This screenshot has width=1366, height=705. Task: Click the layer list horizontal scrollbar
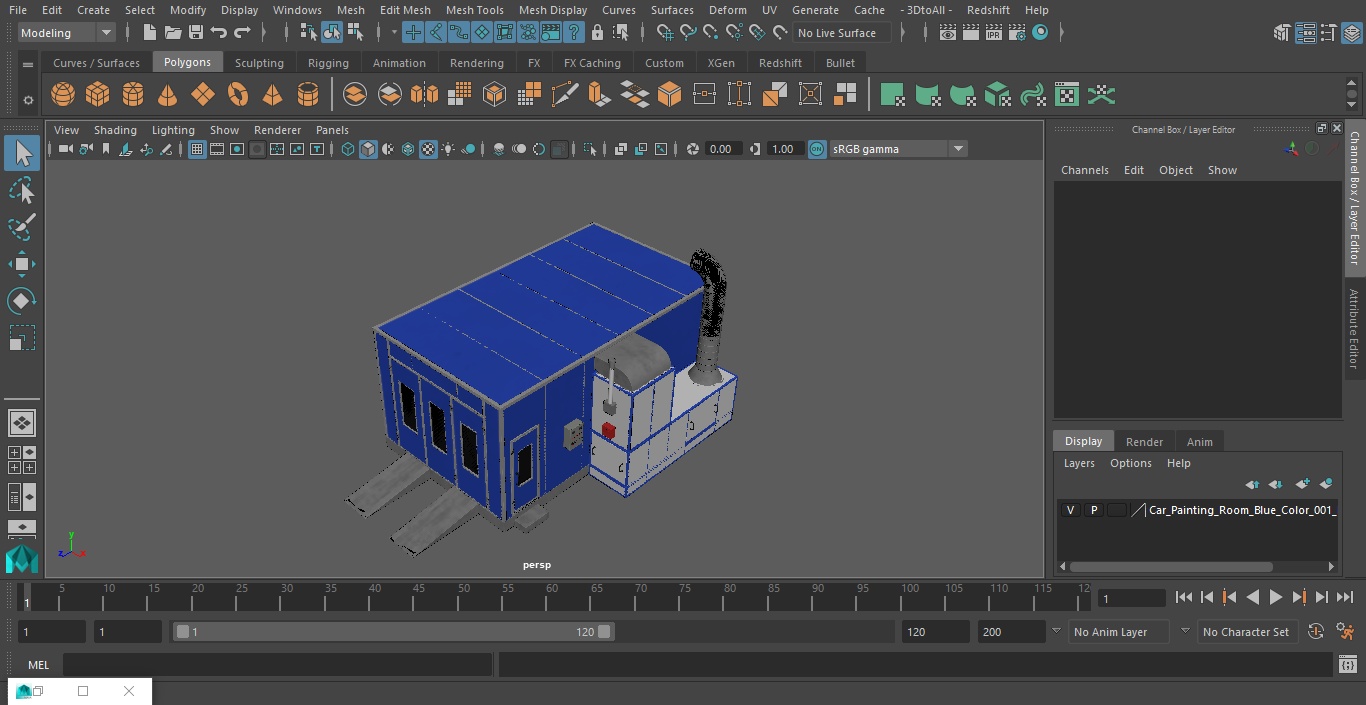pos(1171,567)
